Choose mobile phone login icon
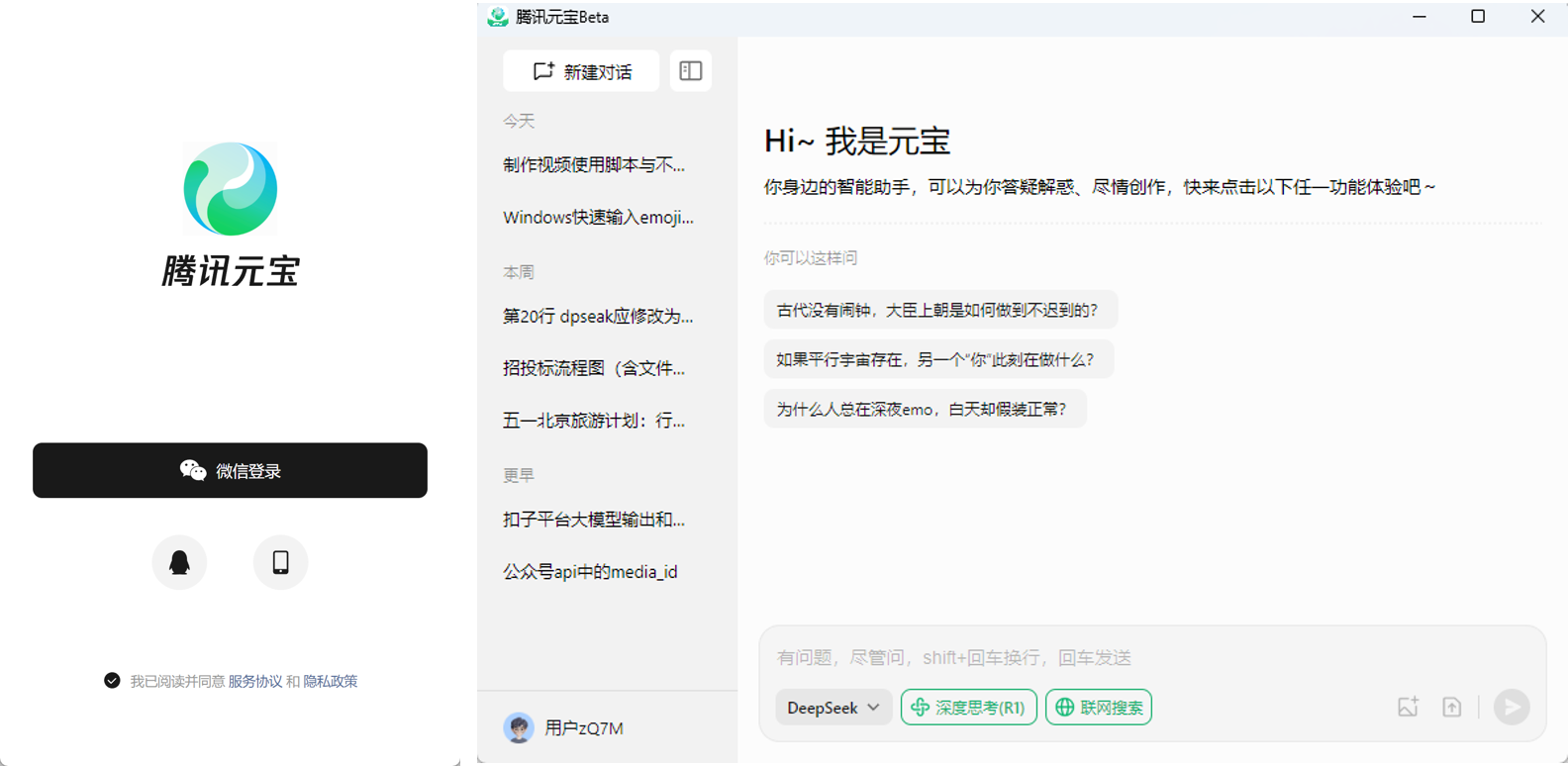 pyautogui.click(x=281, y=562)
